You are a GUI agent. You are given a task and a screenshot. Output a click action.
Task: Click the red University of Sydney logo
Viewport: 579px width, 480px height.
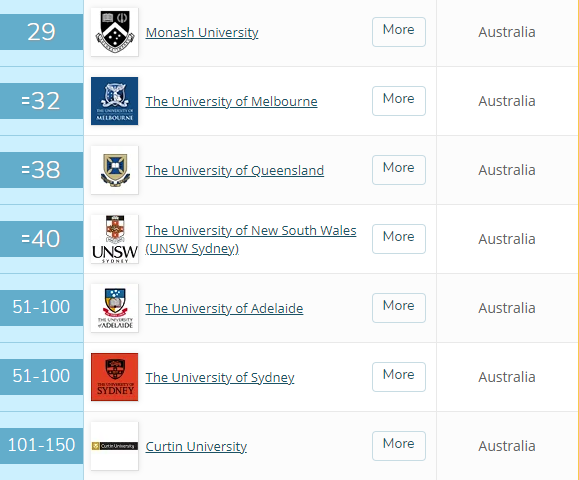click(114, 377)
